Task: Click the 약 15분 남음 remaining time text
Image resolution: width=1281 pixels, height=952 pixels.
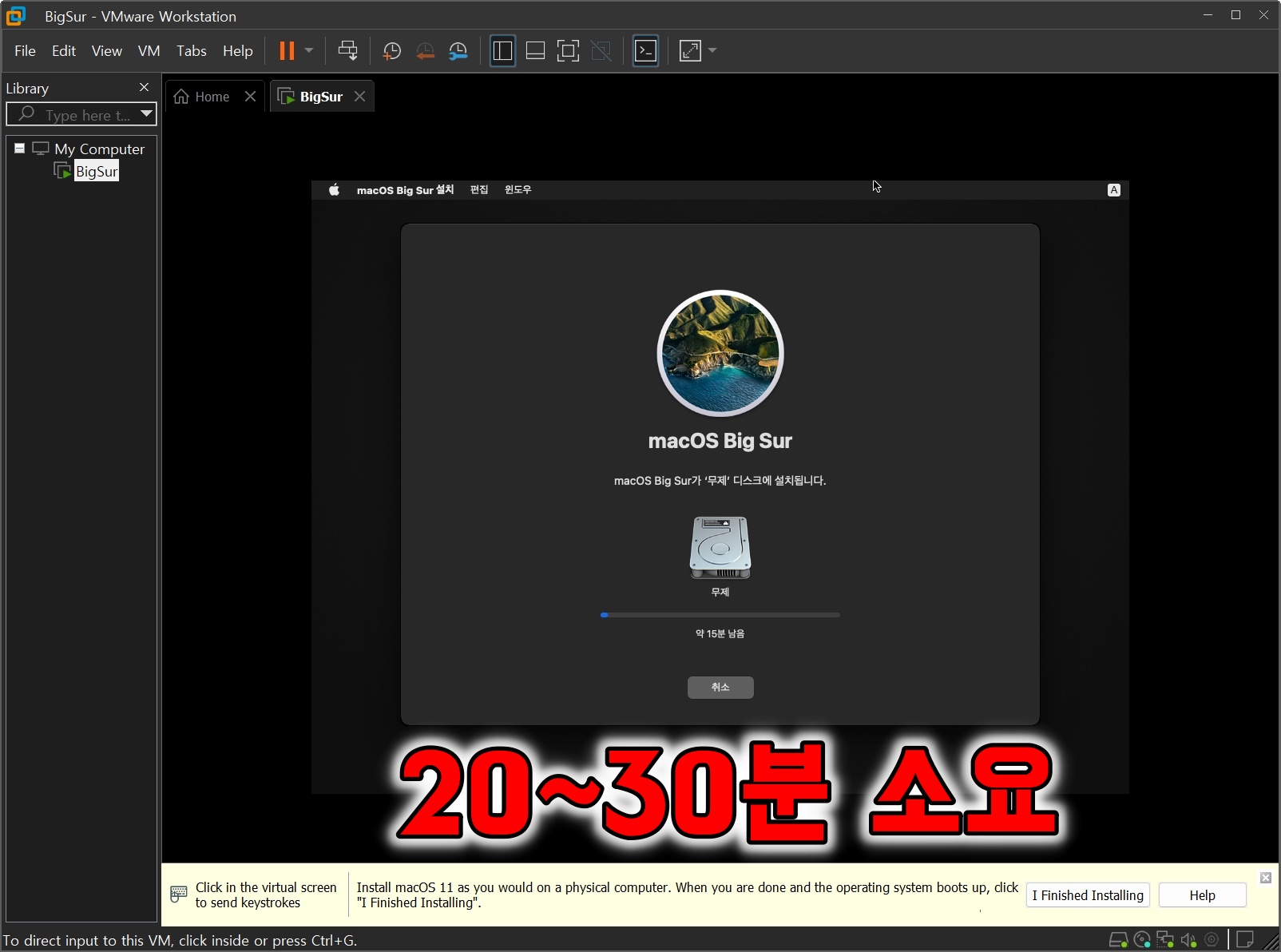Action: click(x=720, y=633)
